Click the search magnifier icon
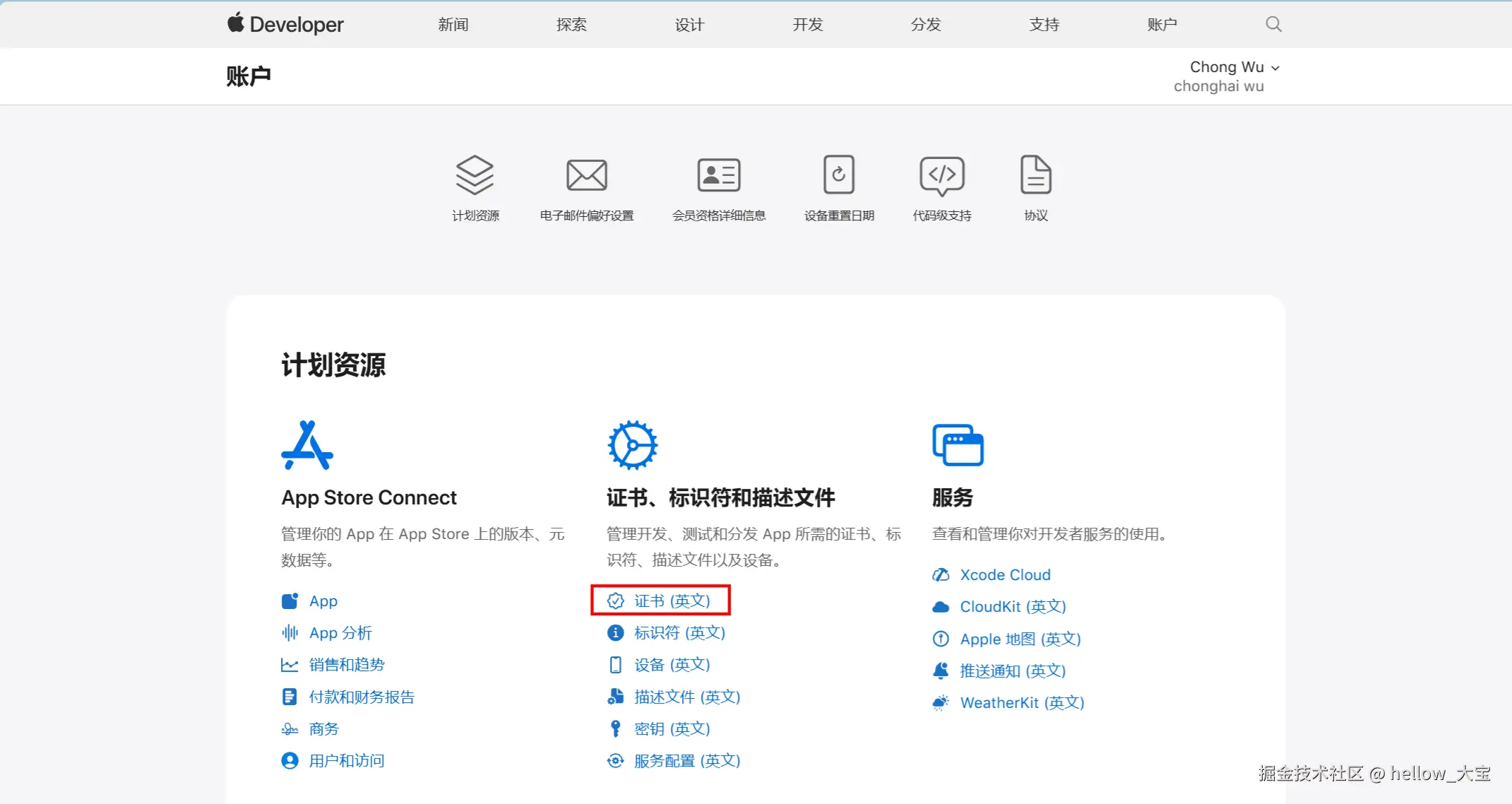 (x=1273, y=25)
